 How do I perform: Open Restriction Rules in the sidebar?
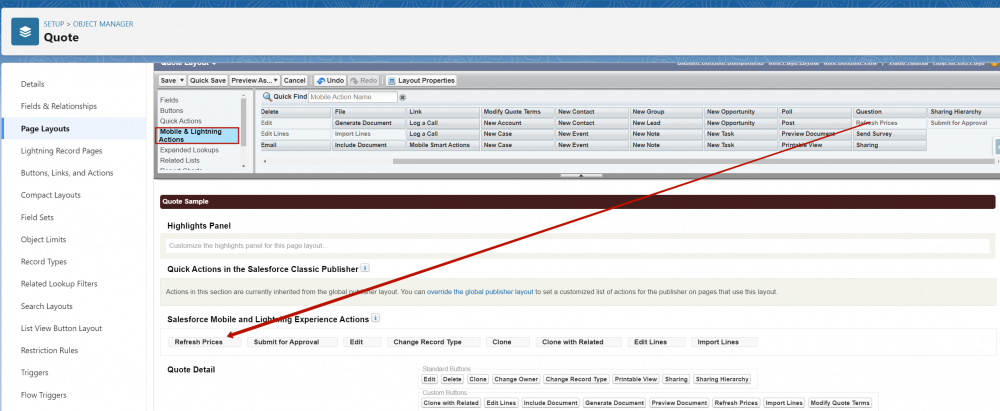(x=49, y=350)
